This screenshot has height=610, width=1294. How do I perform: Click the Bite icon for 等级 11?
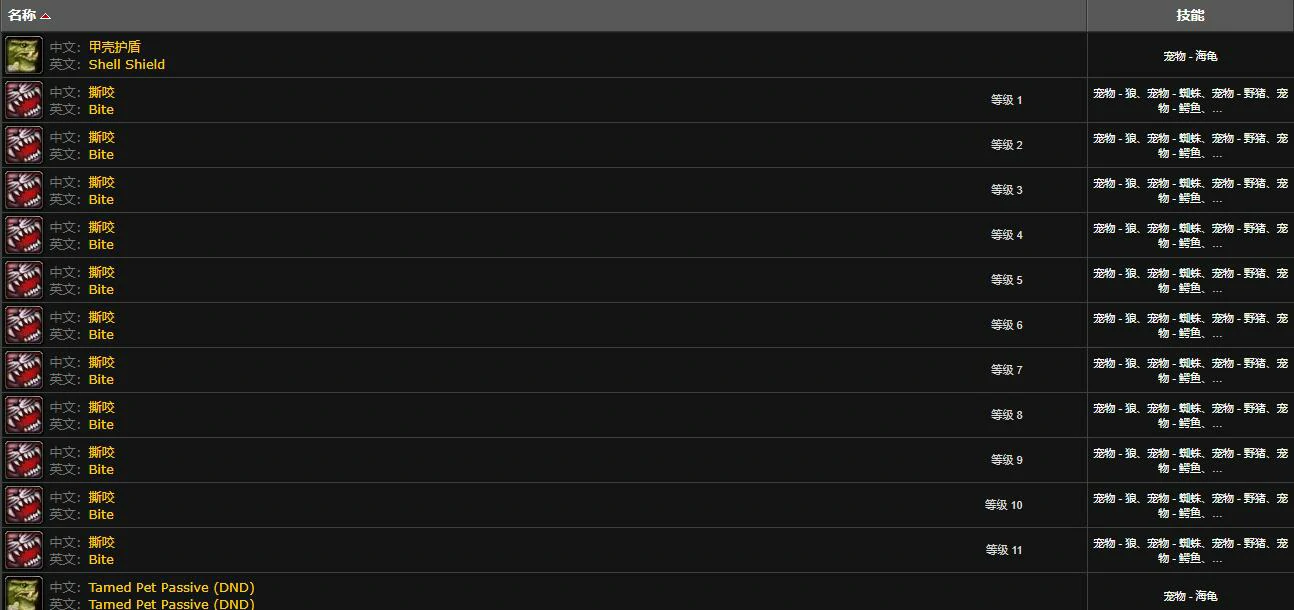click(24, 550)
